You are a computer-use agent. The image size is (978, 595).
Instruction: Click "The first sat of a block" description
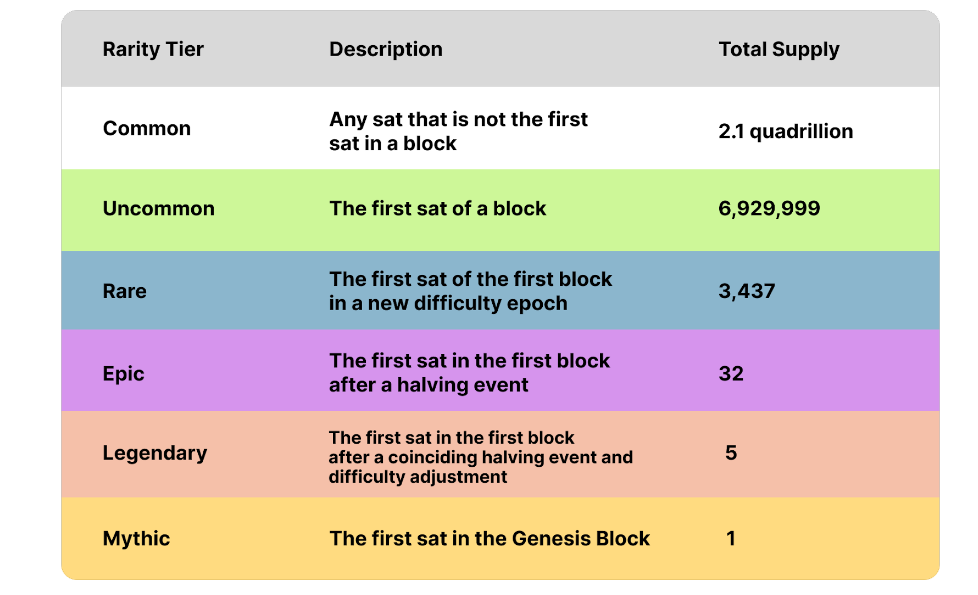click(x=438, y=209)
